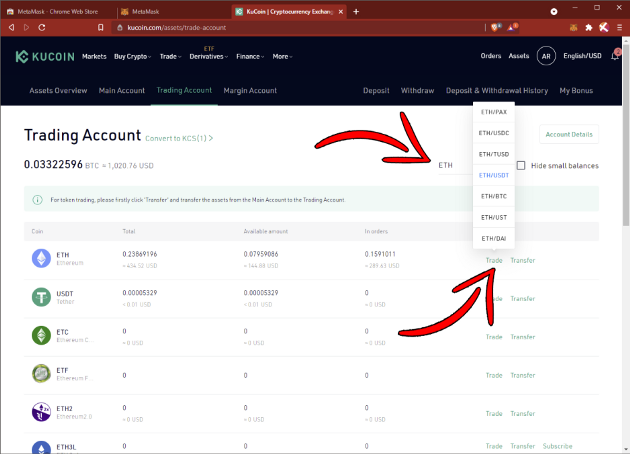630x454 pixels.
Task: Go to Deposit page
Action: (376, 91)
